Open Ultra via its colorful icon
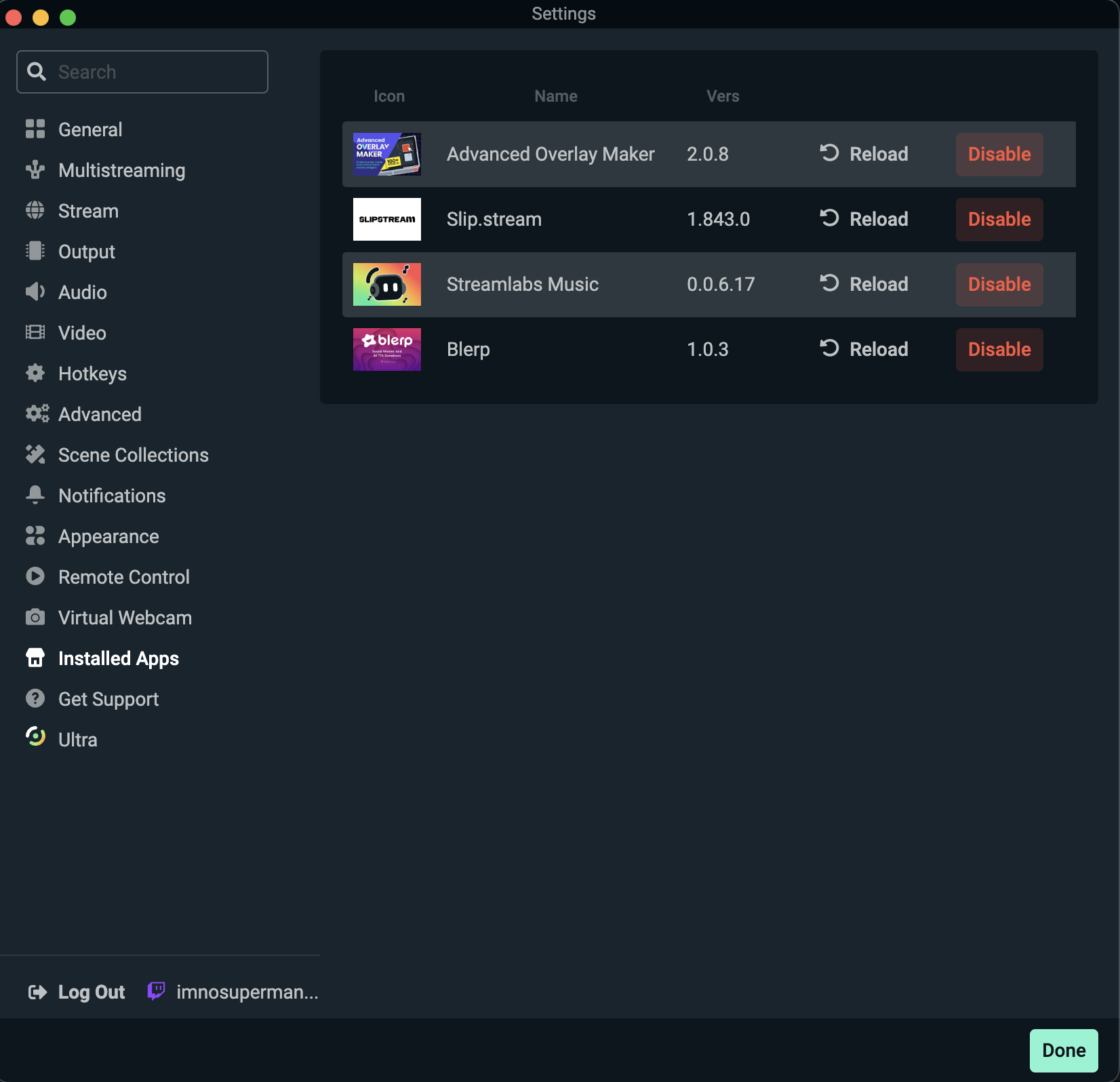 tap(35, 738)
